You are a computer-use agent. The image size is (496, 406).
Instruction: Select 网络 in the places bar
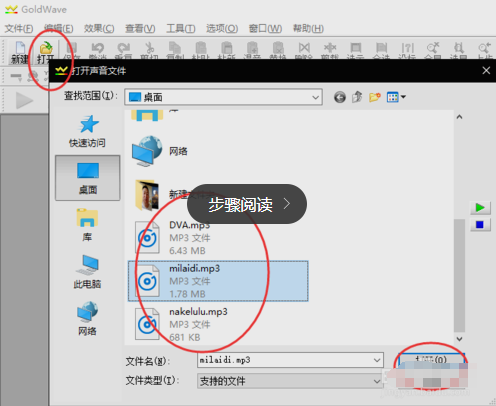click(x=87, y=319)
